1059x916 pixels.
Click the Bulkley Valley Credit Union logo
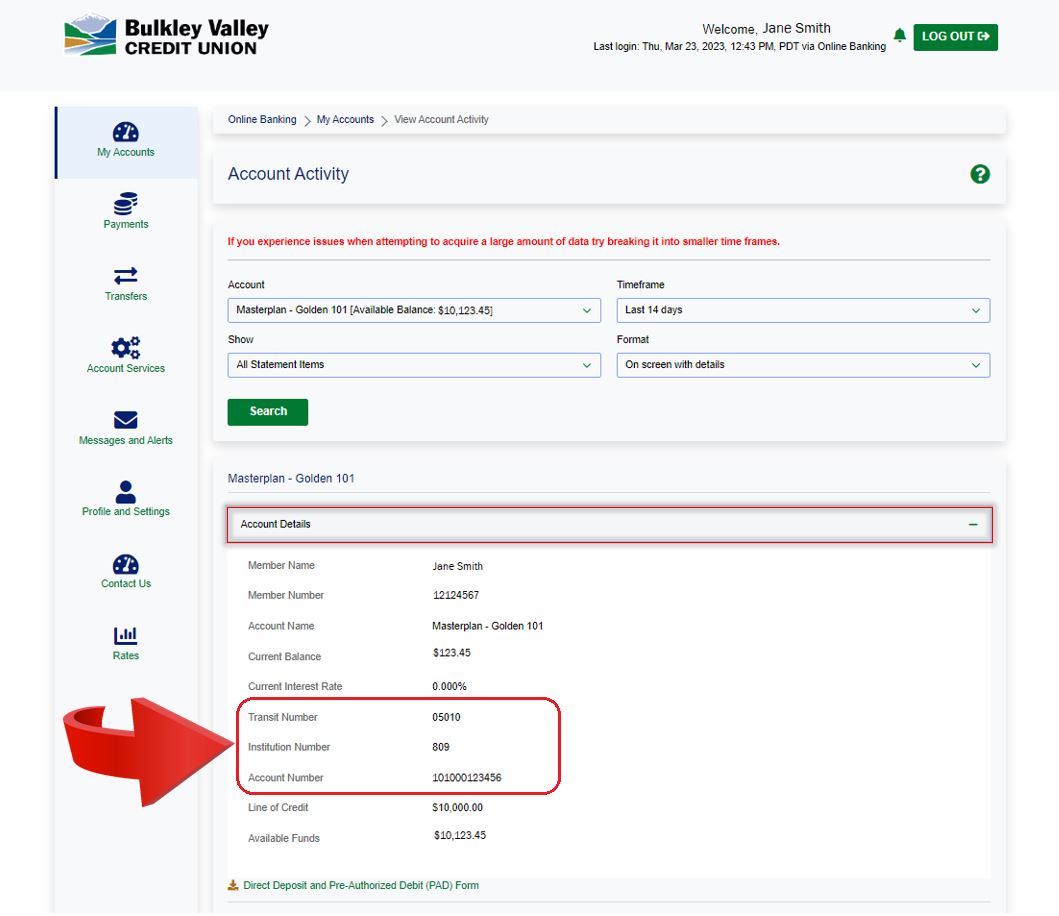[167, 35]
